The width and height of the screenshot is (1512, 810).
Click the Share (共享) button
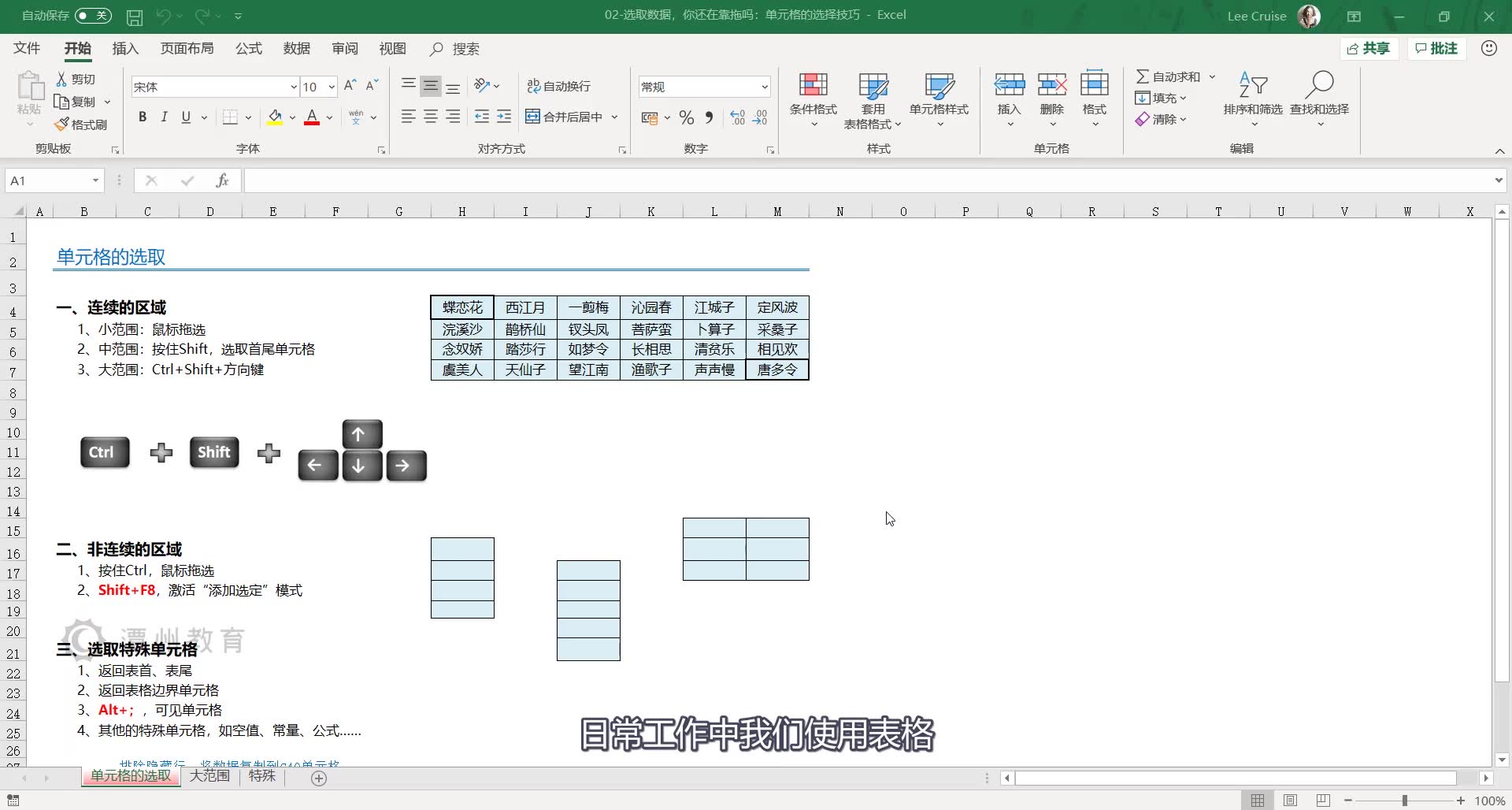[x=1369, y=48]
